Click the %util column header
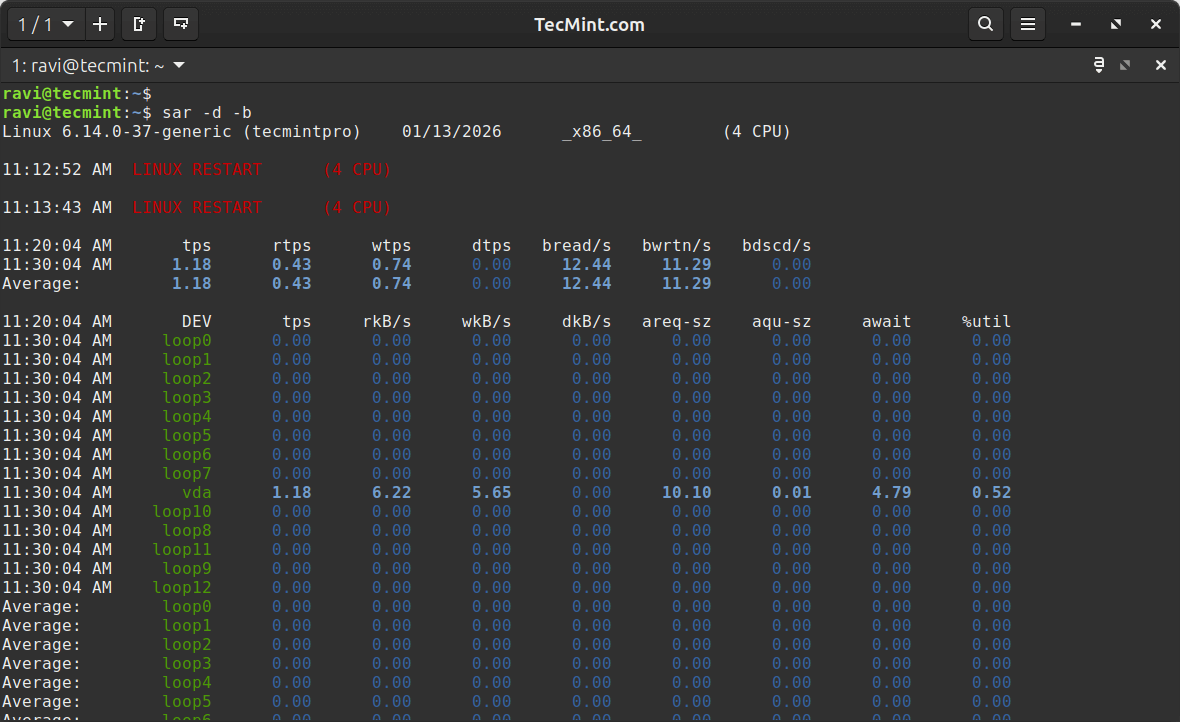This screenshot has height=722, width=1180. click(985, 321)
